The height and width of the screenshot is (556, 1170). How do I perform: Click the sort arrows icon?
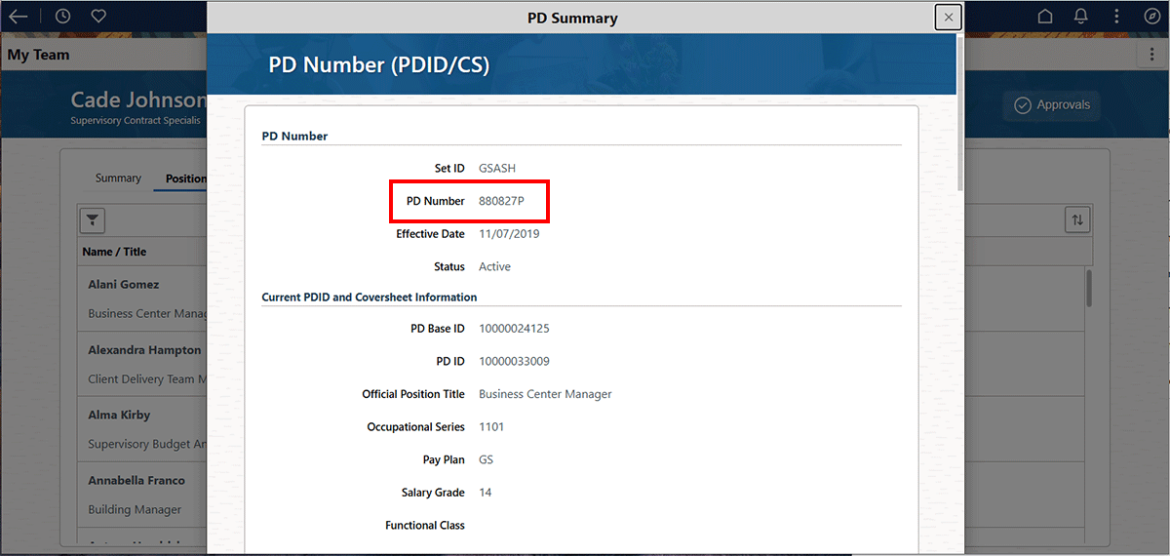tap(1077, 220)
